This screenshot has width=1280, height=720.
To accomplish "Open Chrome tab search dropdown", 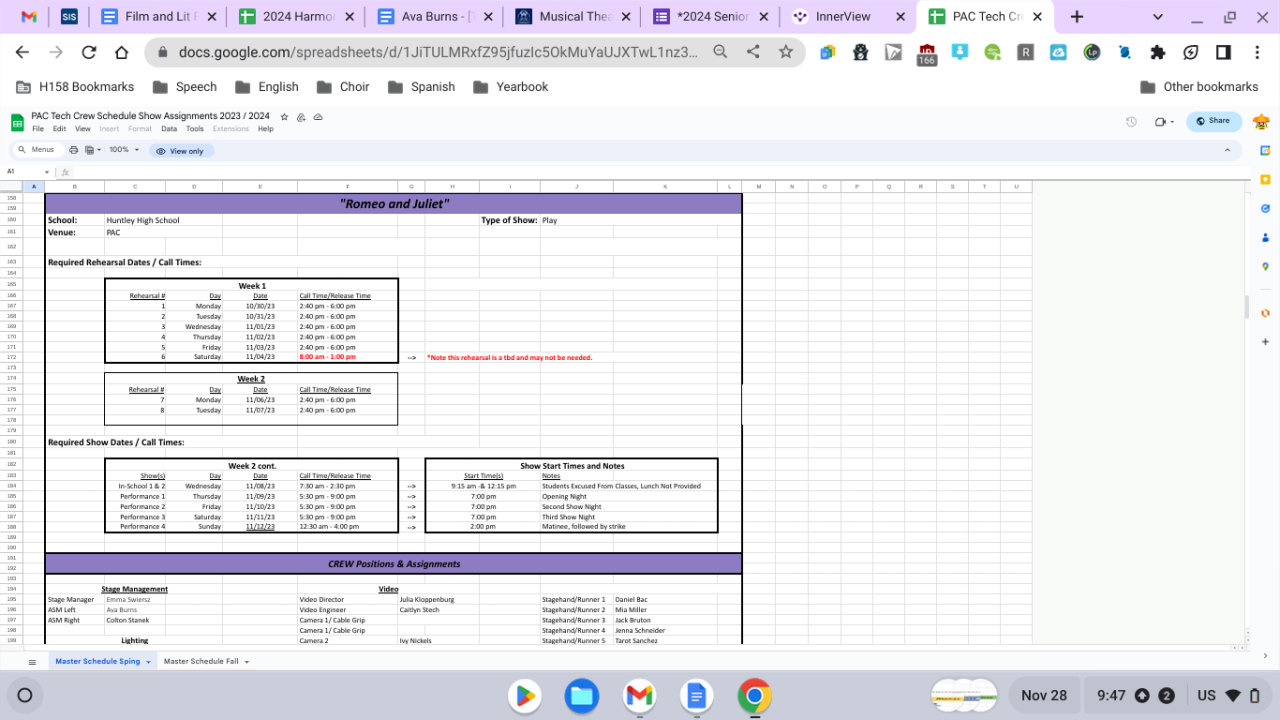I will click(x=1158, y=17).
